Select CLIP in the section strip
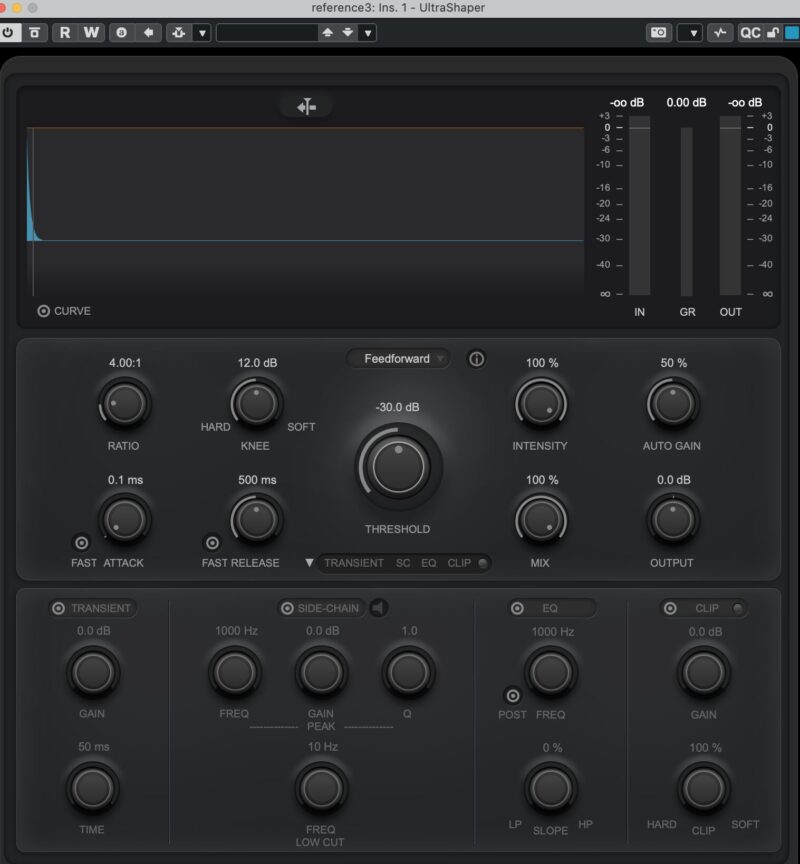This screenshot has height=864, width=800. pos(459,563)
